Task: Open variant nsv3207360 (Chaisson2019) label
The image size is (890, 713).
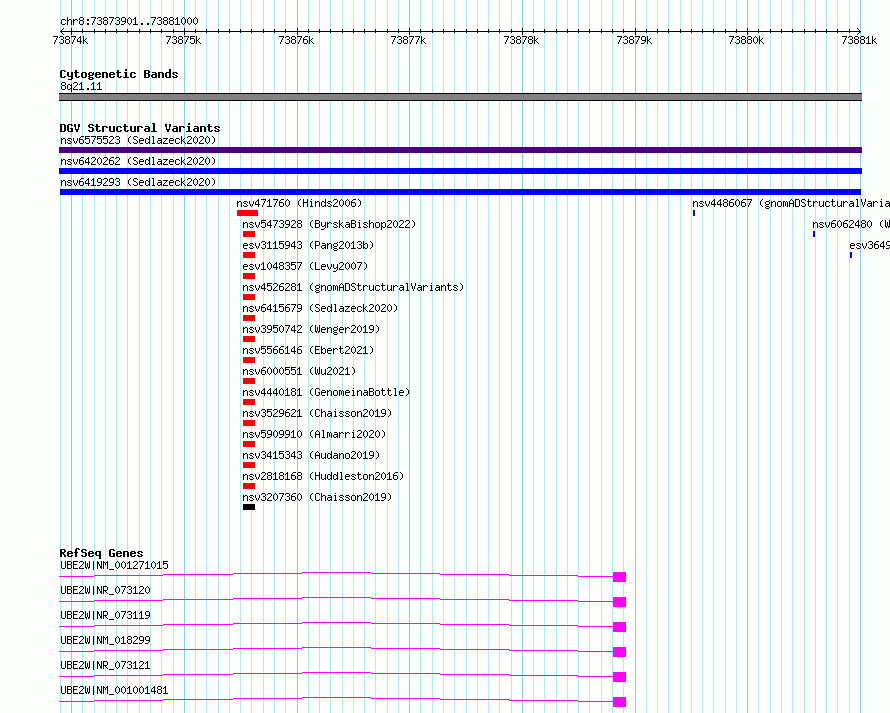Action: click(317, 497)
